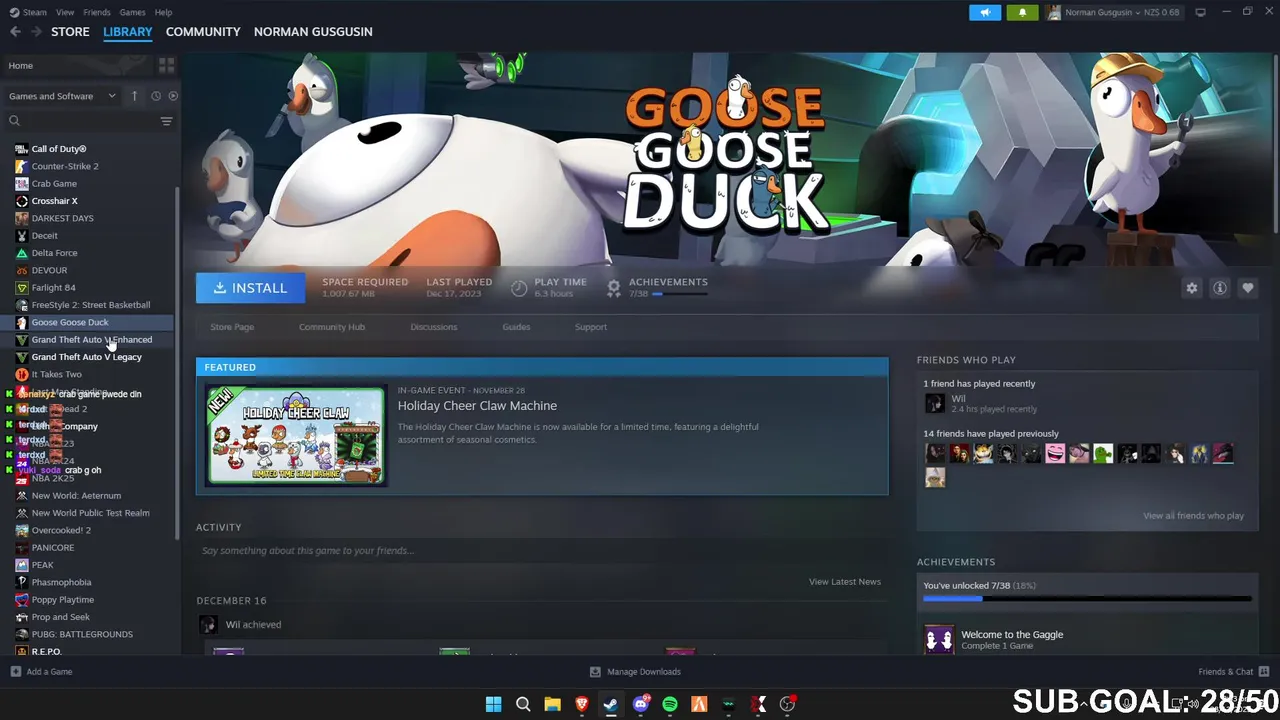Click the Home button in sidebar
This screenshot has height=720, width=1280.
77,66
